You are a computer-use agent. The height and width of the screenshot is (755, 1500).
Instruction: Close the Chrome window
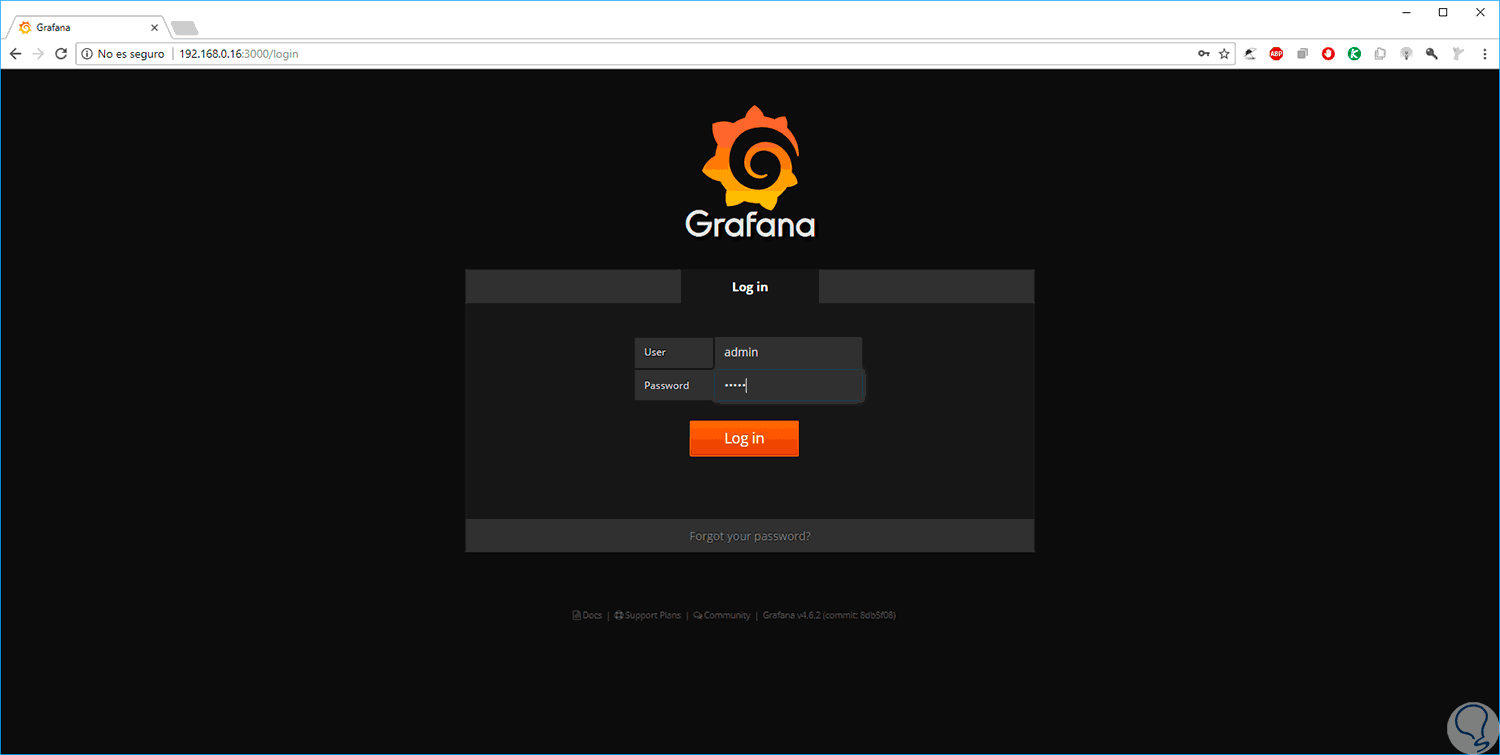click(x=1478, y=12)
